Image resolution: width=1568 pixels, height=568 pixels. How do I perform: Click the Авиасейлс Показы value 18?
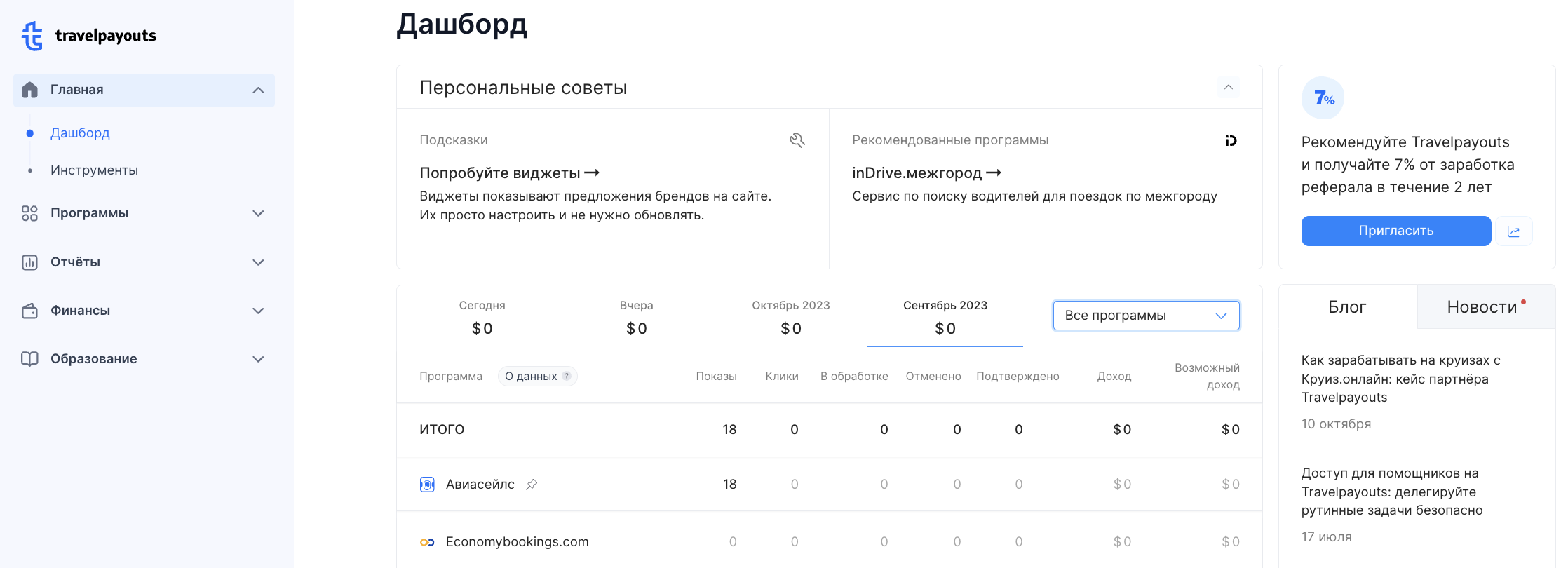pyautogui.click(x=729, y=485)
